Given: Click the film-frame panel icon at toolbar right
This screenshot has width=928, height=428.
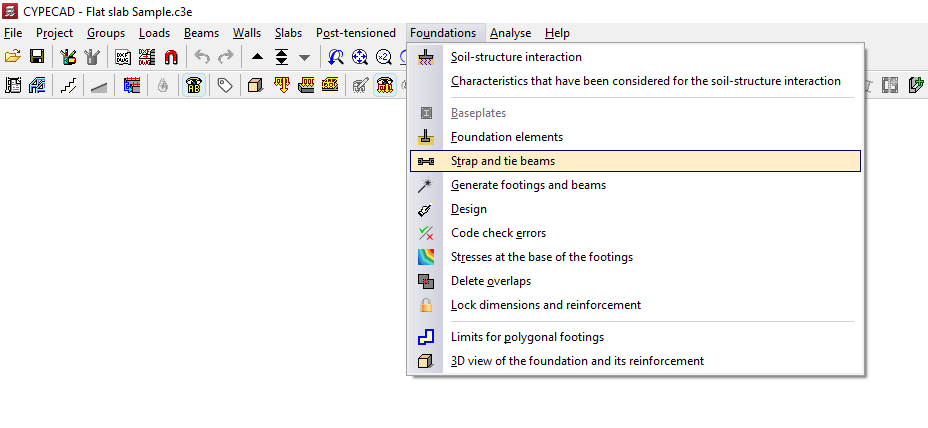Looking at the screenshot, I should click(x=889, y=85).
